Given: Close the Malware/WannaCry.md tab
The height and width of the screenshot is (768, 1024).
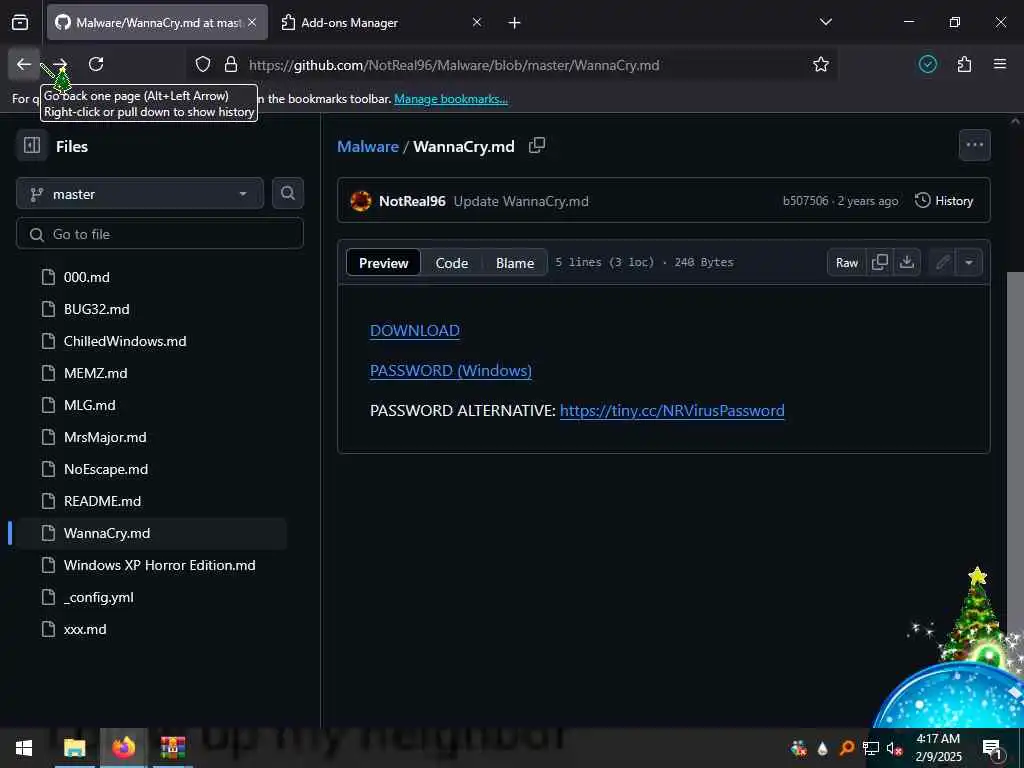Looking at the screenshot, I should pyautogui.click(x=252, y=22).
